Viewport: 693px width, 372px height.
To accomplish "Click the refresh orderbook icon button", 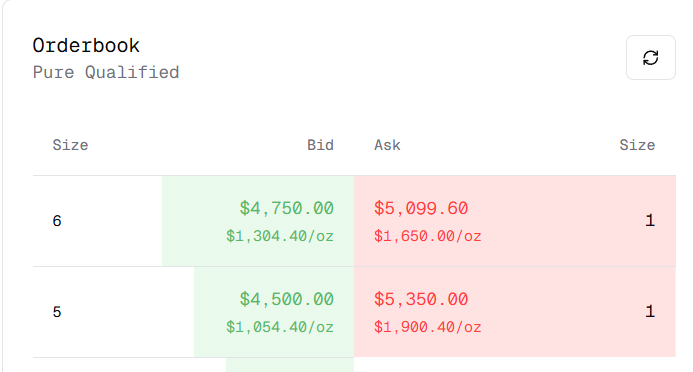I will click(651, 58).
